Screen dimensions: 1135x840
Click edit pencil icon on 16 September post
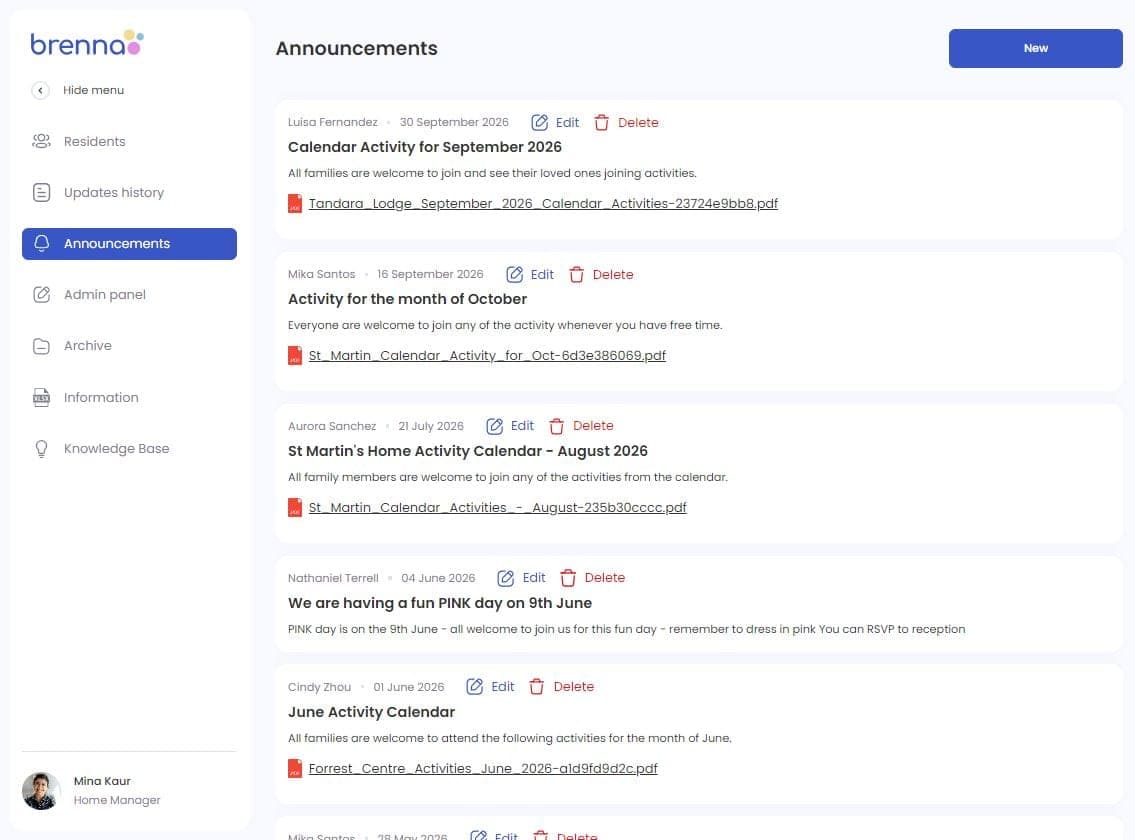click(x=515, y=274)
